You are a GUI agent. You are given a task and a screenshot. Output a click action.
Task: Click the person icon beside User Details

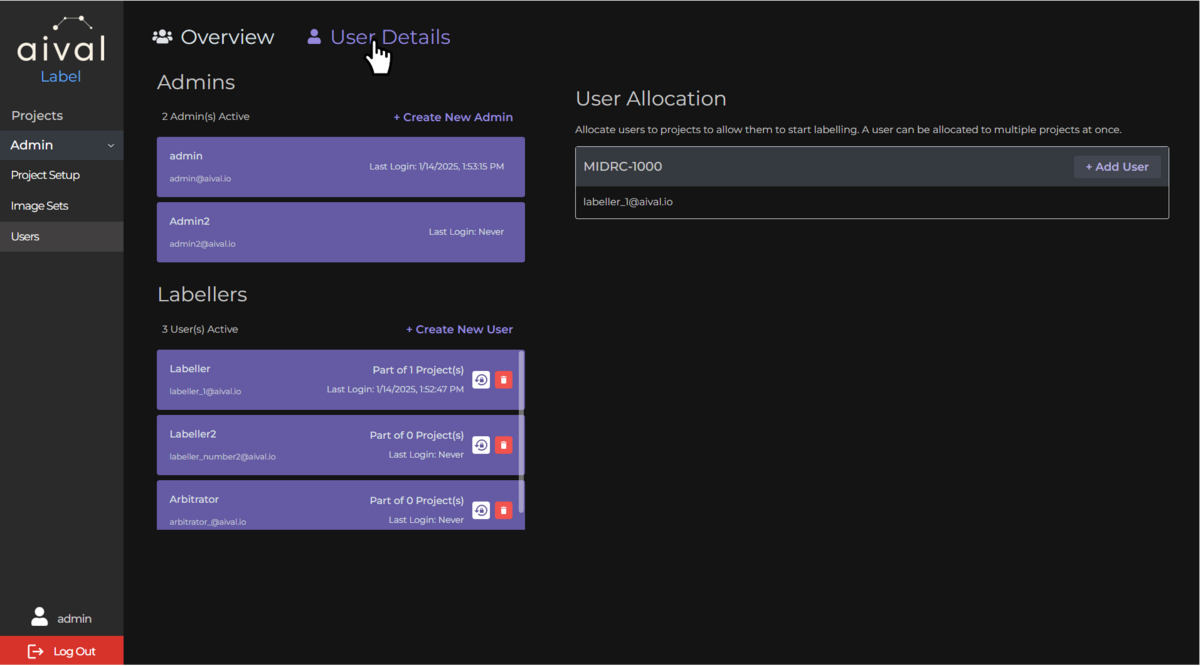coord(315,36)
